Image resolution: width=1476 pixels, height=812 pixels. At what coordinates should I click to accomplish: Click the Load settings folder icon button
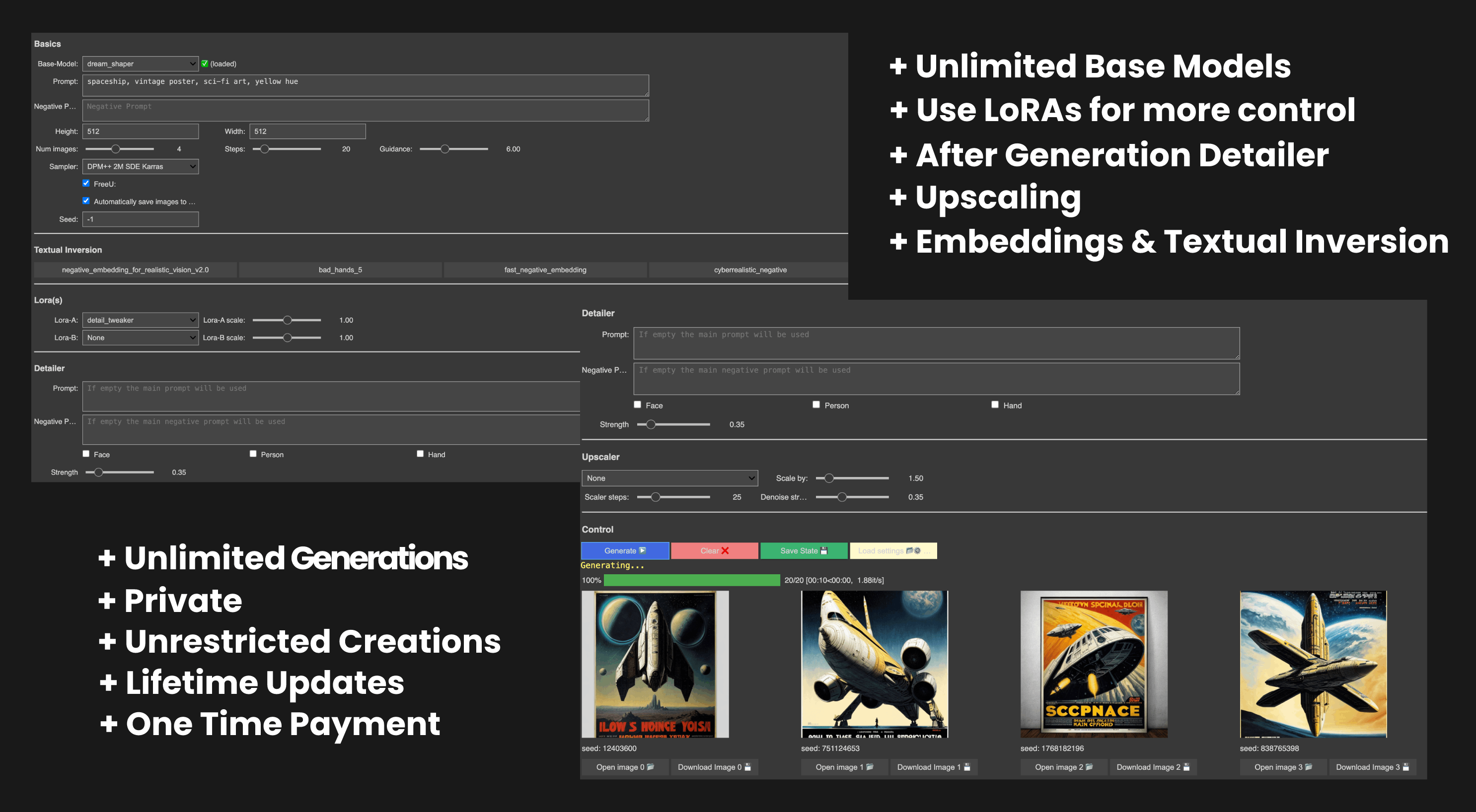point(893,551)
